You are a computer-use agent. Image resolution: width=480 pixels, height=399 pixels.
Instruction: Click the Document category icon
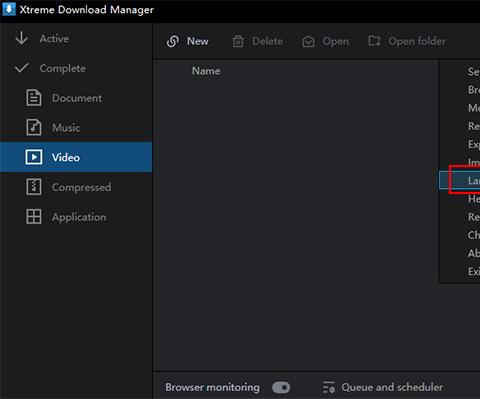(x=34, y=98)
